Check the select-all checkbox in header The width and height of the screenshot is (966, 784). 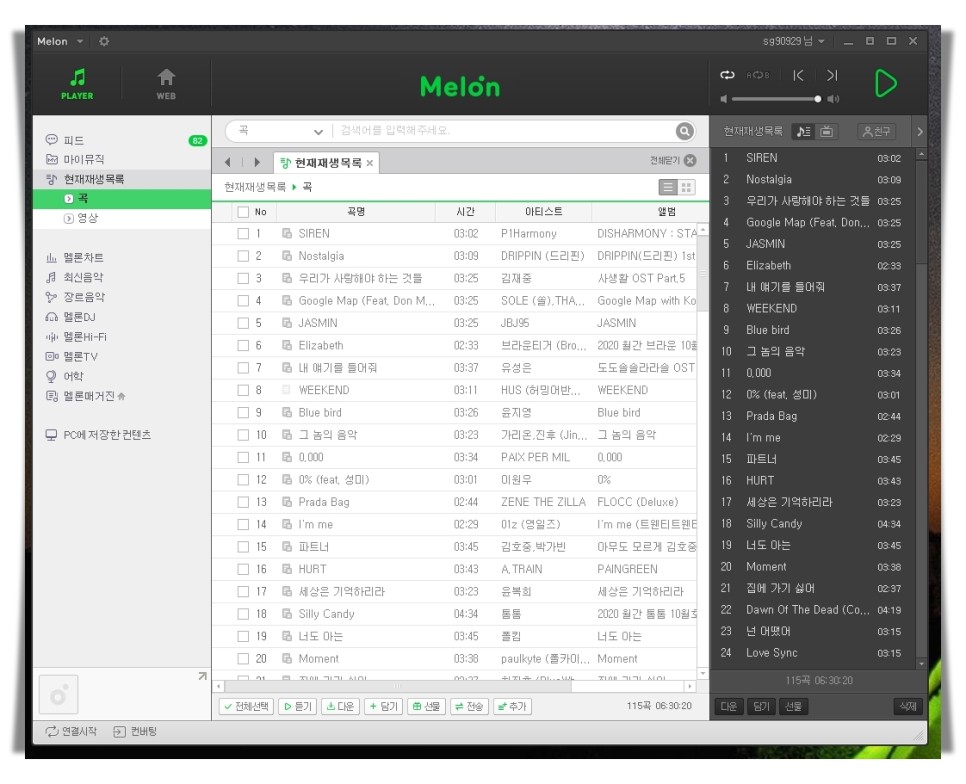[x=243, y=212]
